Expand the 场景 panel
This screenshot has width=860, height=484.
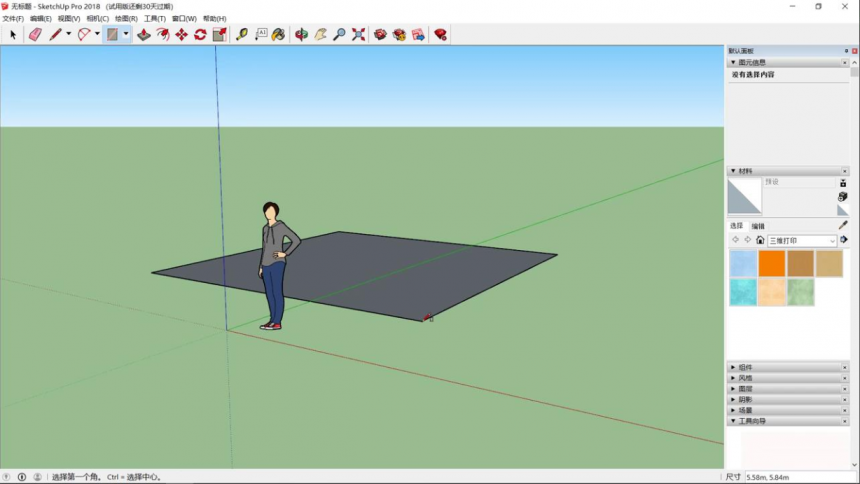click(x=733, y=410)
